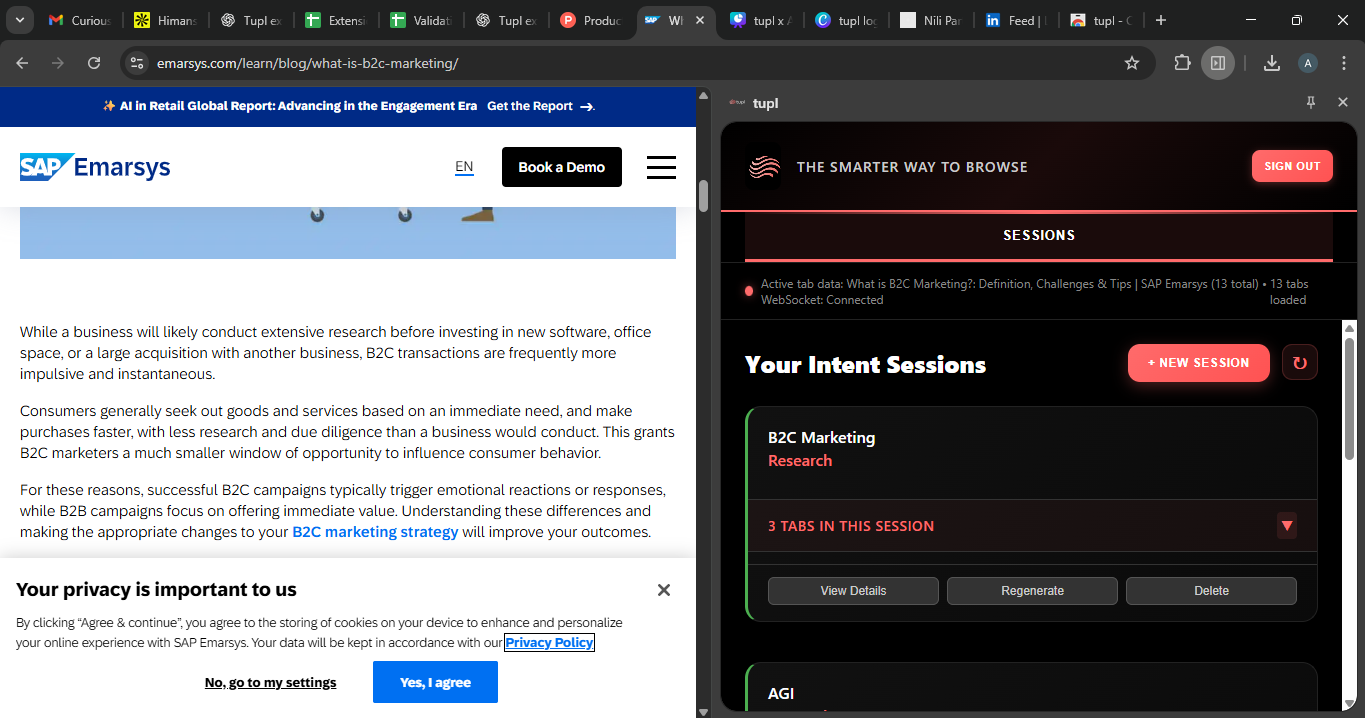Open a new browser tab
This screenshot has width=1365, height=718.
point(1161,20)
